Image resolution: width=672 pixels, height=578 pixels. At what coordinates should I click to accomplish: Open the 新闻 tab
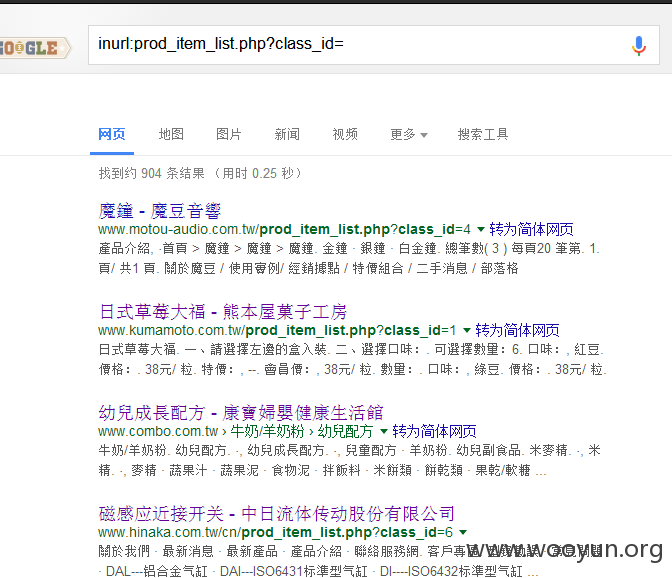[x=287, y=135]
